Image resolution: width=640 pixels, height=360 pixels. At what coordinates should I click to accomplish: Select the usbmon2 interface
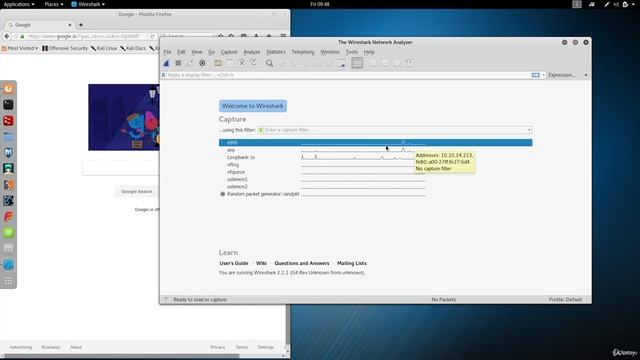point(237,187)
